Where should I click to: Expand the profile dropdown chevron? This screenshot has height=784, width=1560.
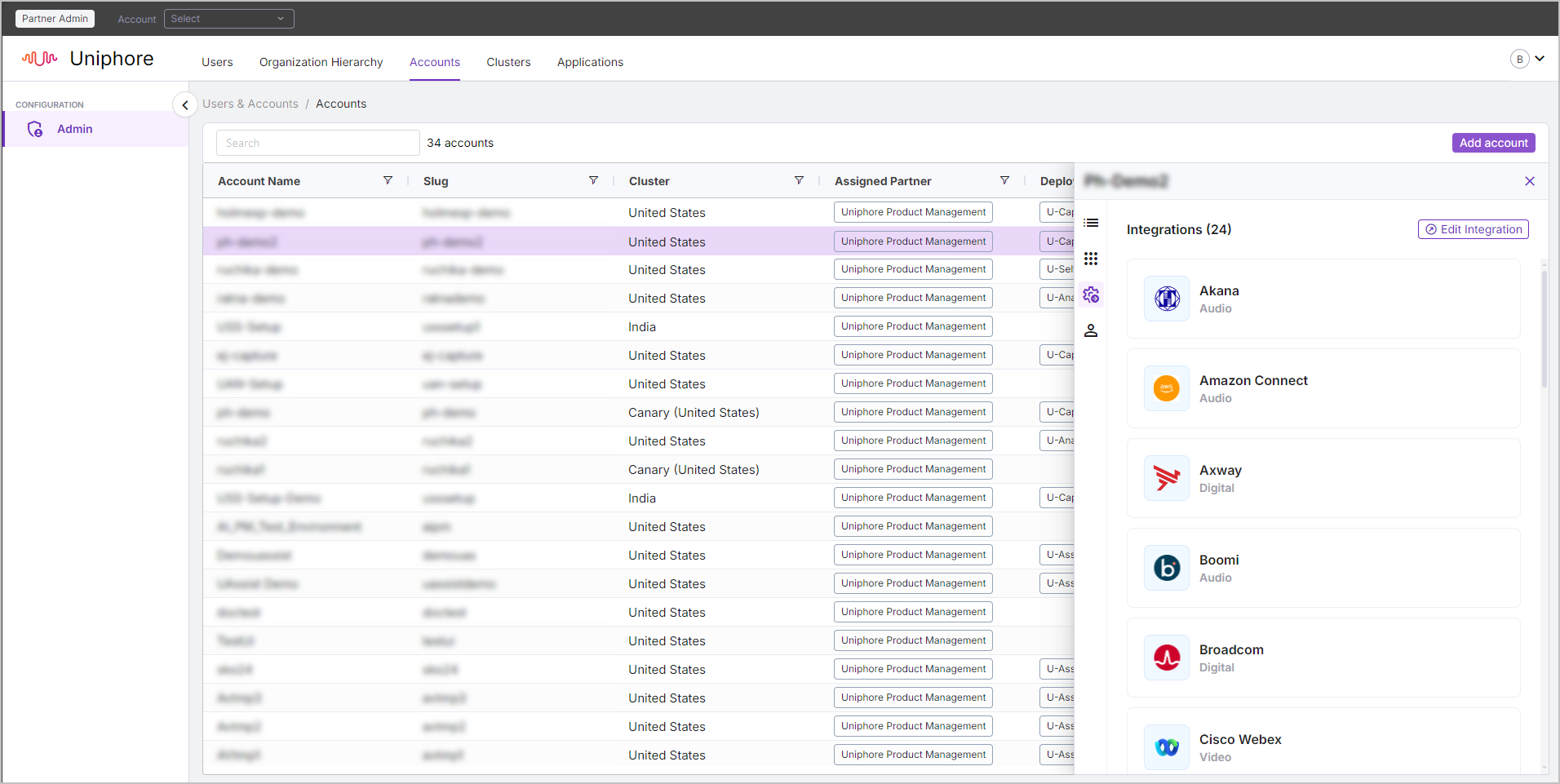click(1540, 59)
